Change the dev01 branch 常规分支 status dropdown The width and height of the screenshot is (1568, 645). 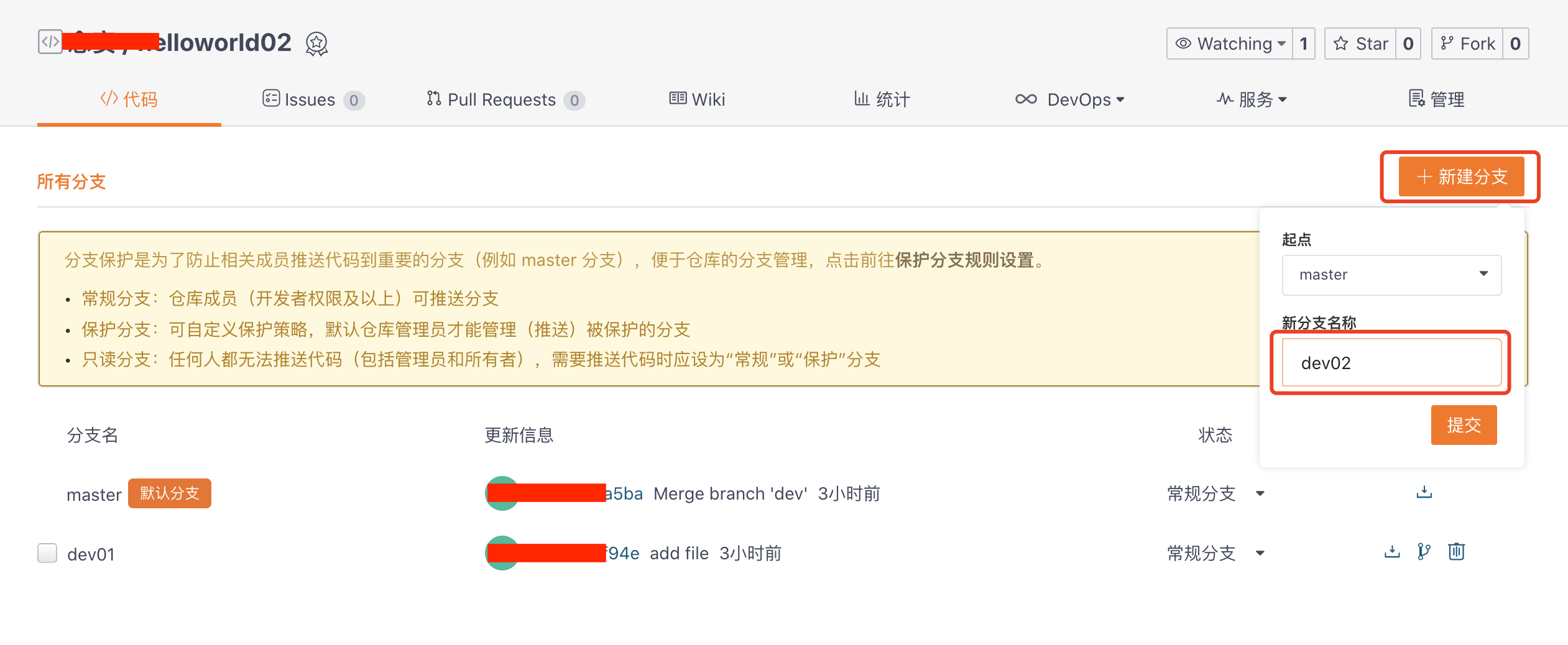[1215, 553]
